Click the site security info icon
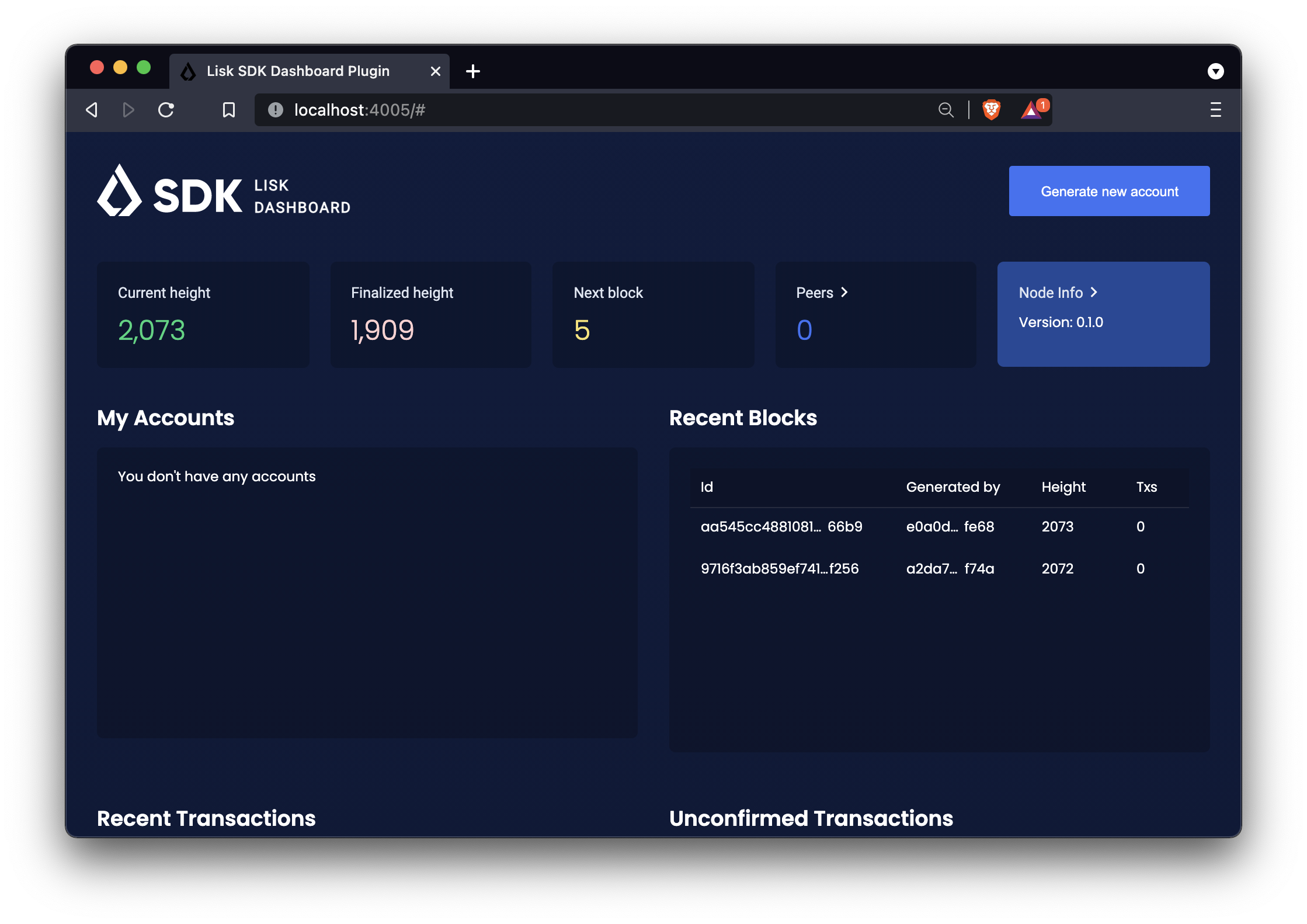This screenshot has height=924, width=1307. click(x=276, y=110)
